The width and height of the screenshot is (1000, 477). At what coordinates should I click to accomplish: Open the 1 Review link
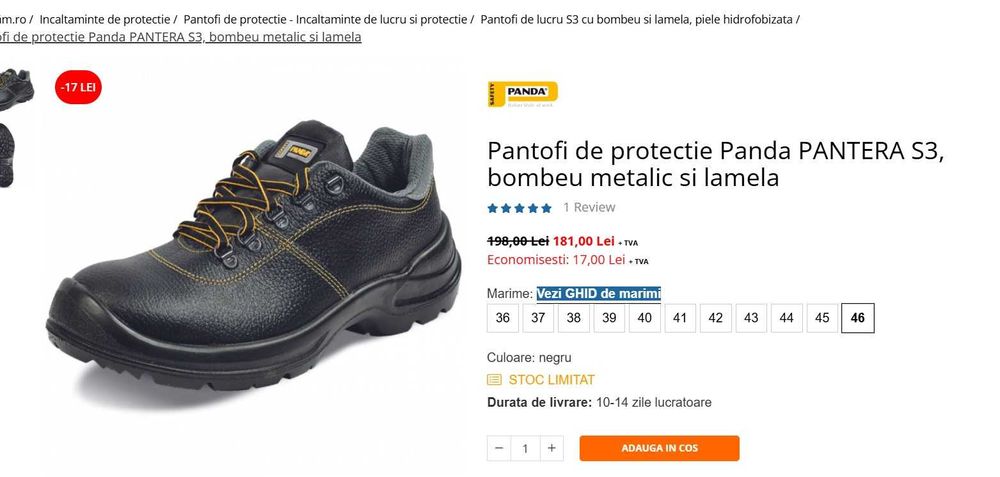(589, 207)
